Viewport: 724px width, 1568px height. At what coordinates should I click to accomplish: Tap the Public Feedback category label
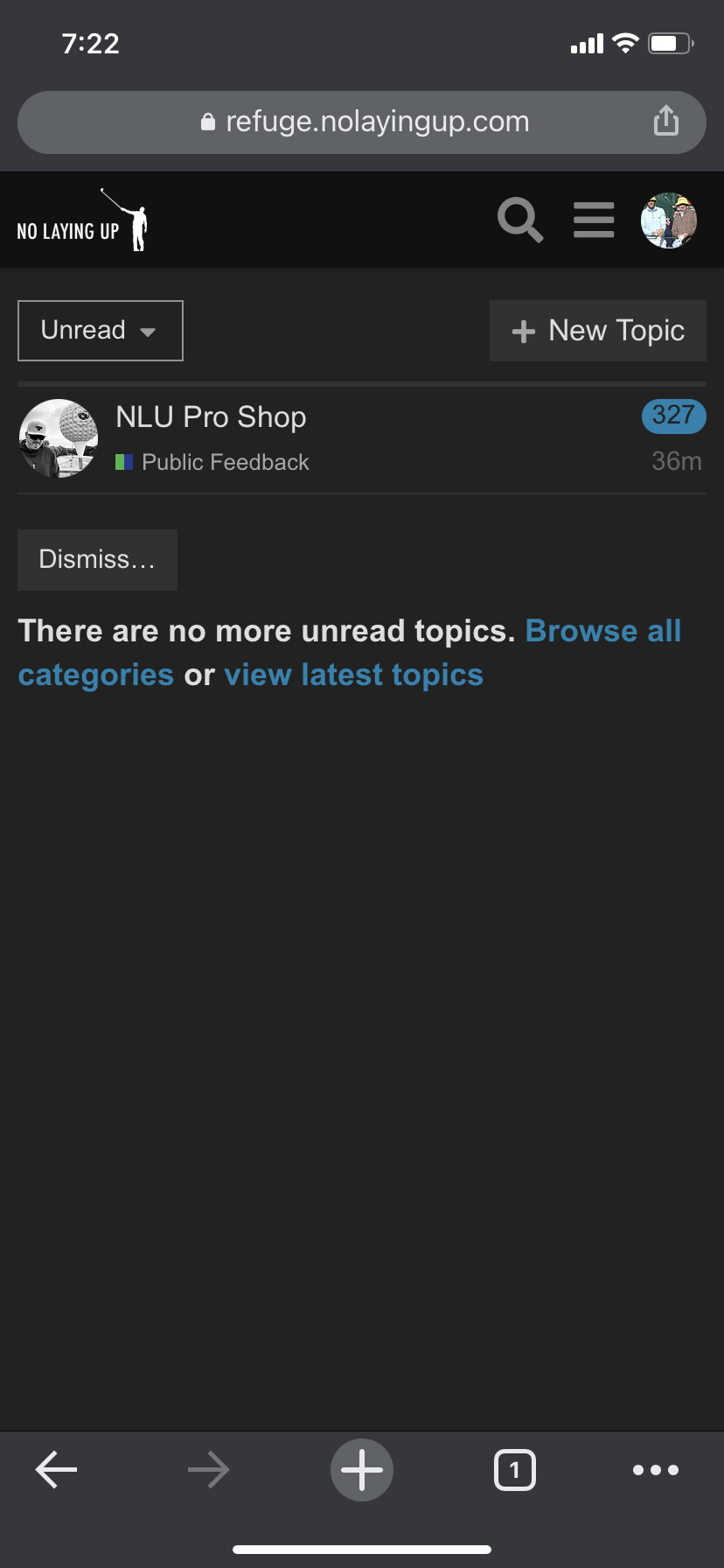pos(225,462)
